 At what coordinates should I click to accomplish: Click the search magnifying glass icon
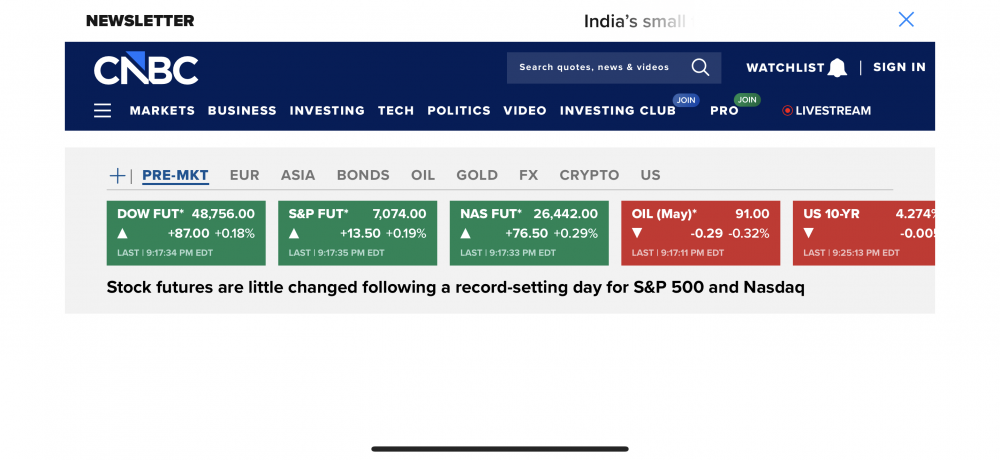coord(700,67)
